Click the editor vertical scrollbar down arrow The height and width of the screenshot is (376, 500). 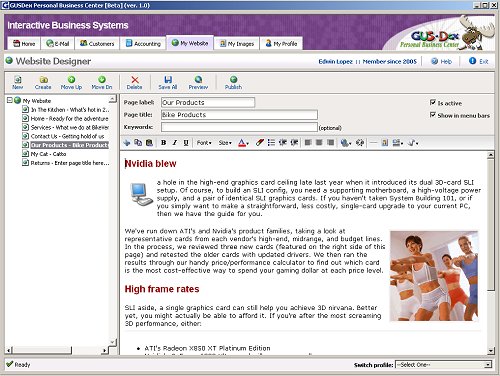(491, 351)
